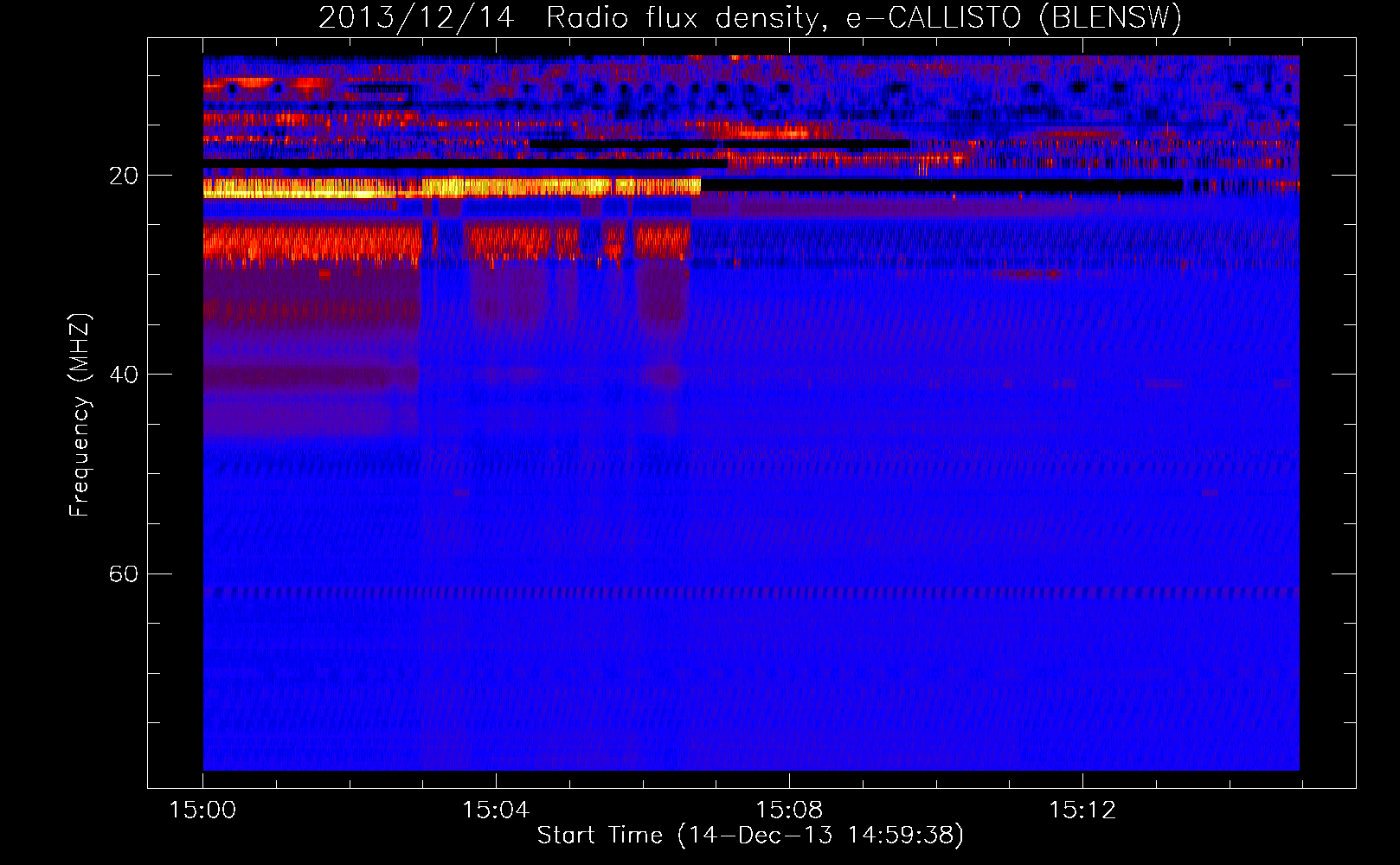Click the bright yellow emission band near 20 MHz
The width and height of the screenshot is (1400, 865).
tap(452, 187)
